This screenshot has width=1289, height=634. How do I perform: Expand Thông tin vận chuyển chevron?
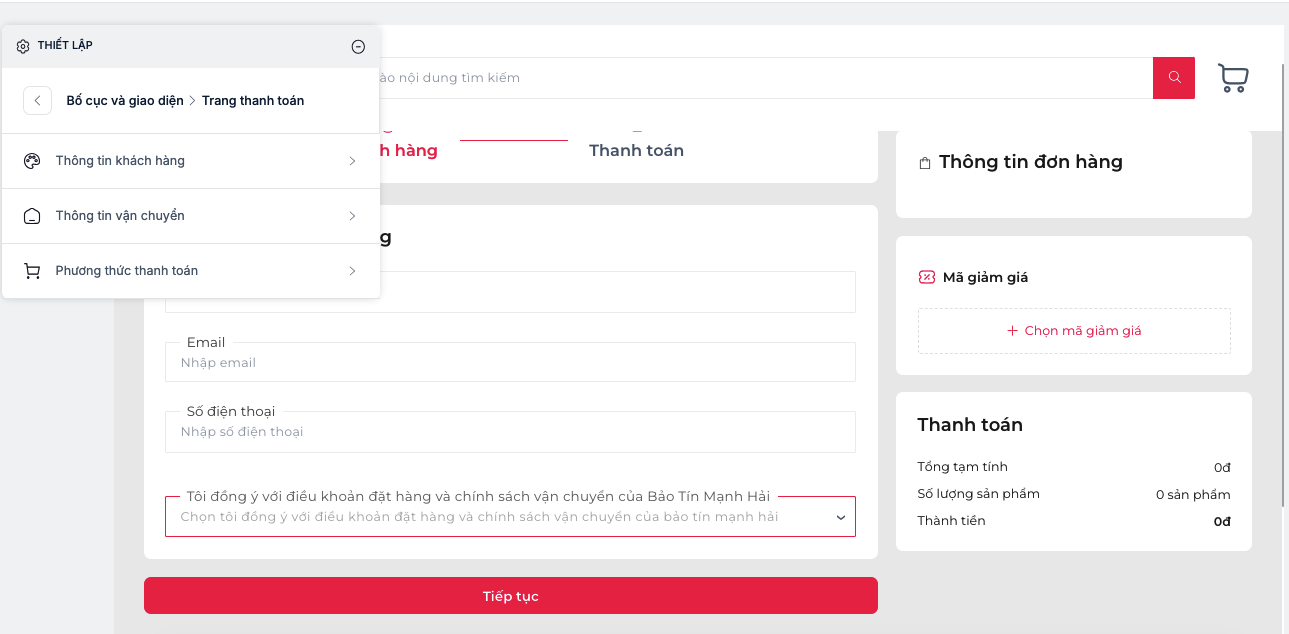pos(352,216)
